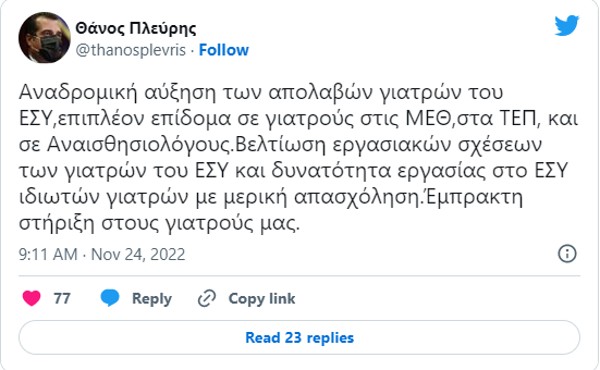Click the tweet line starting with ΕΣΥ,επιπλέον επίδομα
Screen dimensions: 600x370
(298, 119)
